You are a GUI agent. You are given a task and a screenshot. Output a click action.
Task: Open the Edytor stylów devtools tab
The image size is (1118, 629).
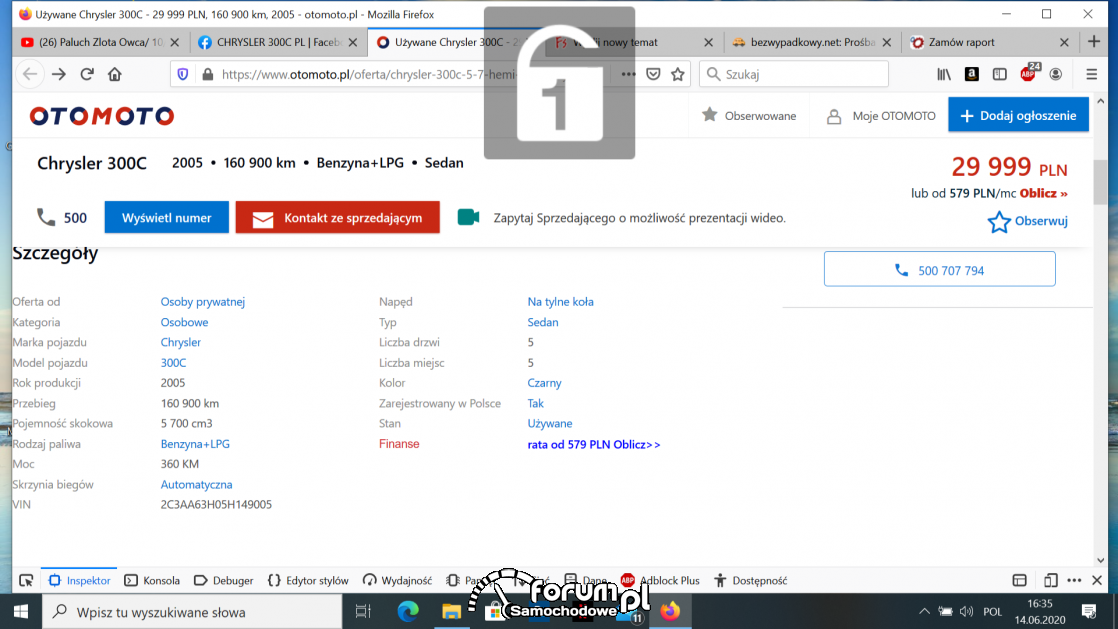click(x=308, y=581)
